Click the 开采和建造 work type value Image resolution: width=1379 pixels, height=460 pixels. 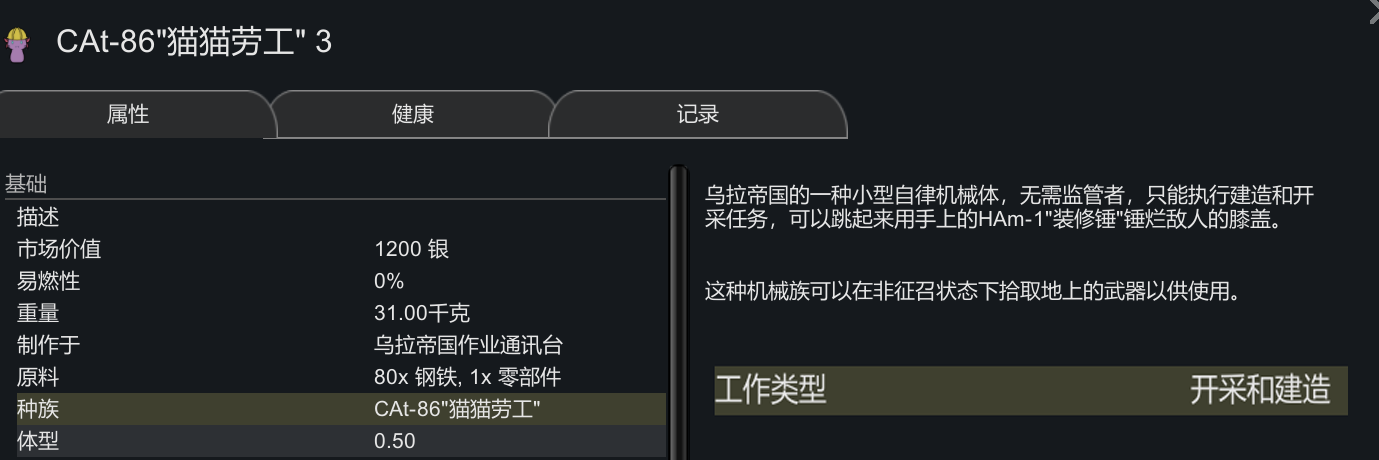click(1259, 390)
